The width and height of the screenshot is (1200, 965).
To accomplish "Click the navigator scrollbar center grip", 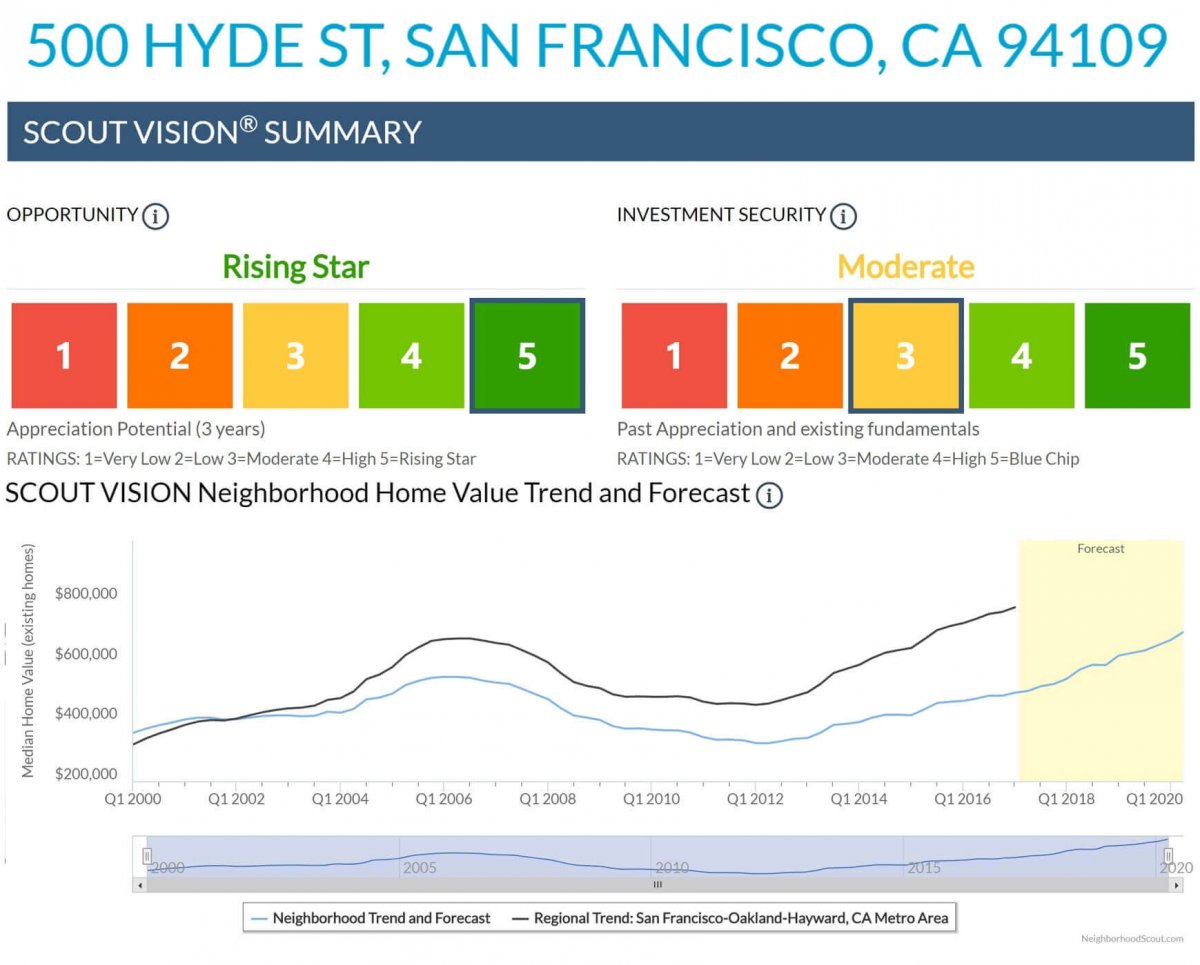I will (658, 885).
